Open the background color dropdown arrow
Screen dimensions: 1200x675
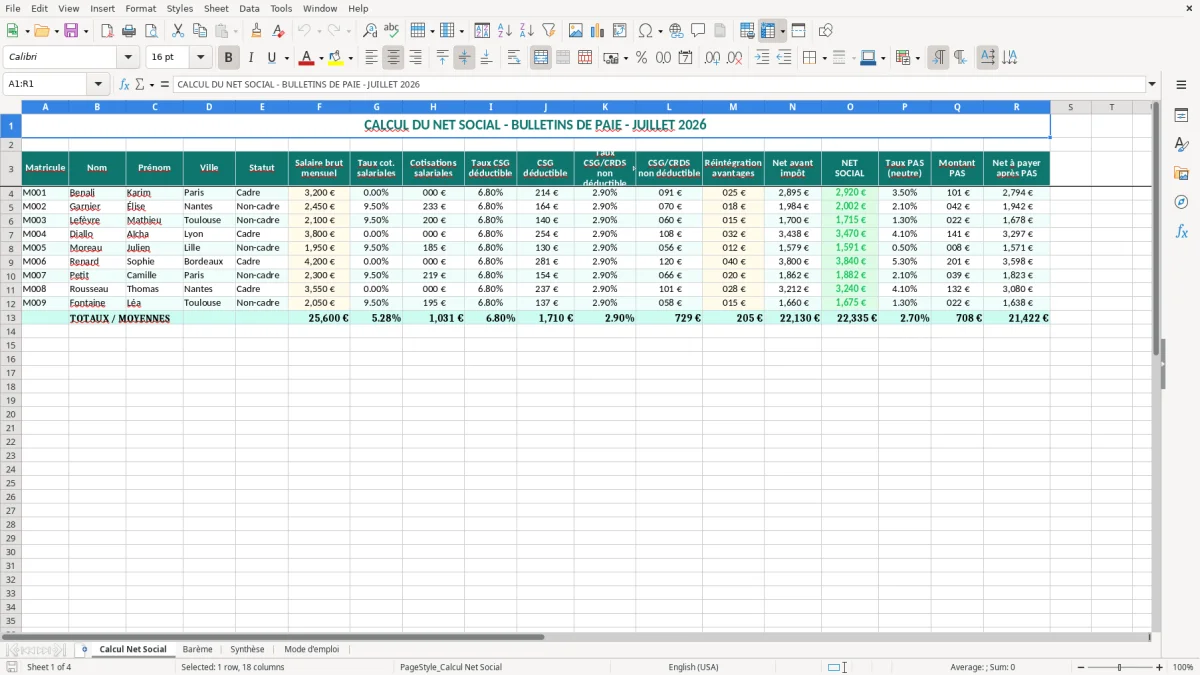click(x=350, y=58)
